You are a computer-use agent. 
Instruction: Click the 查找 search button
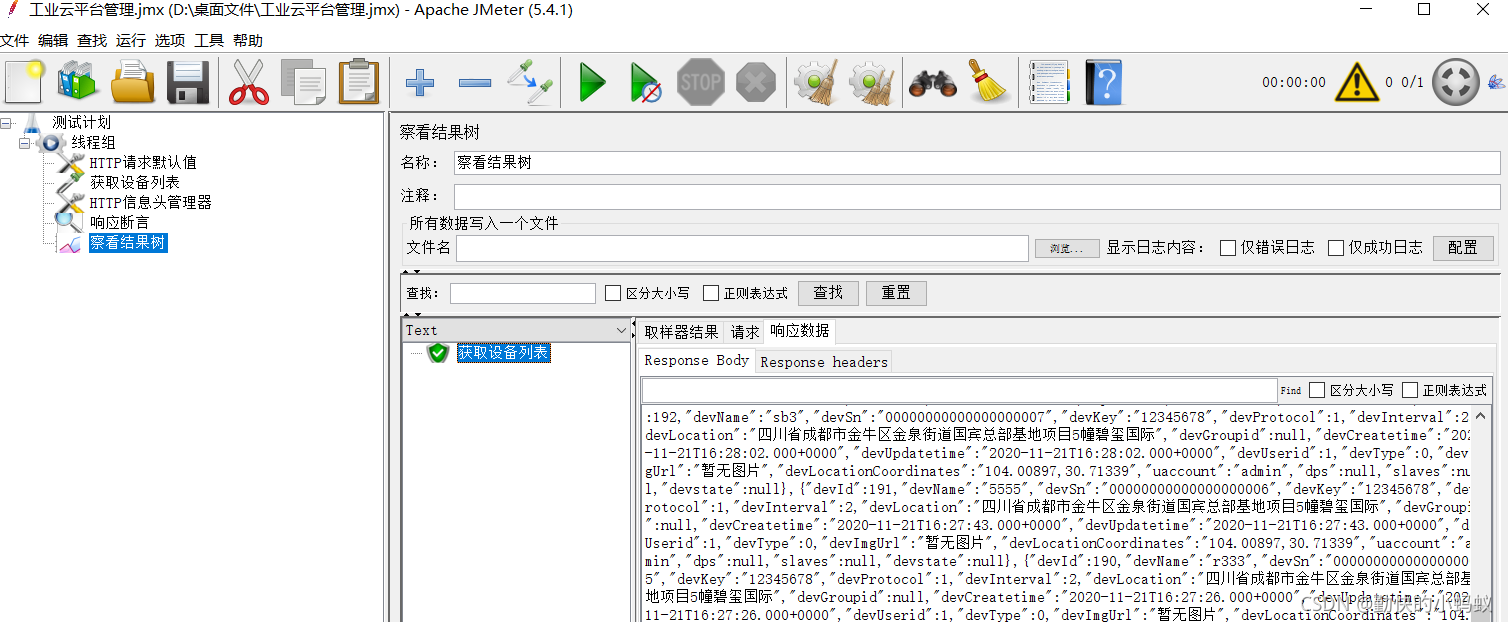pos(828,293)
